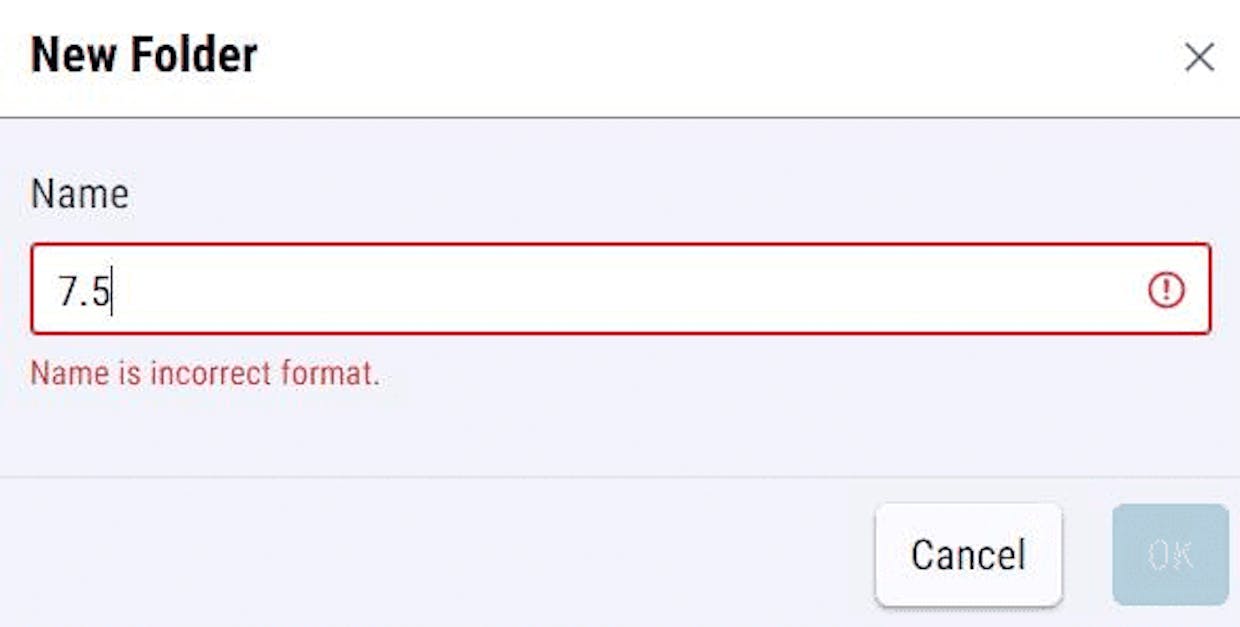Click the 'Name is incorrect format.' error message
1240x627 pixels.
click(x=205, y=374)
